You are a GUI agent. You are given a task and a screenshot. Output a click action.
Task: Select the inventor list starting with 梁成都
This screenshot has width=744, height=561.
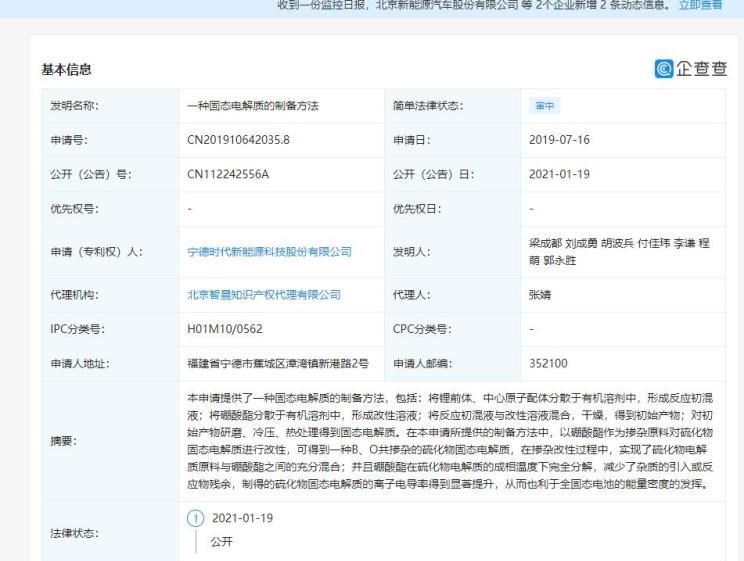click(619, 252)
